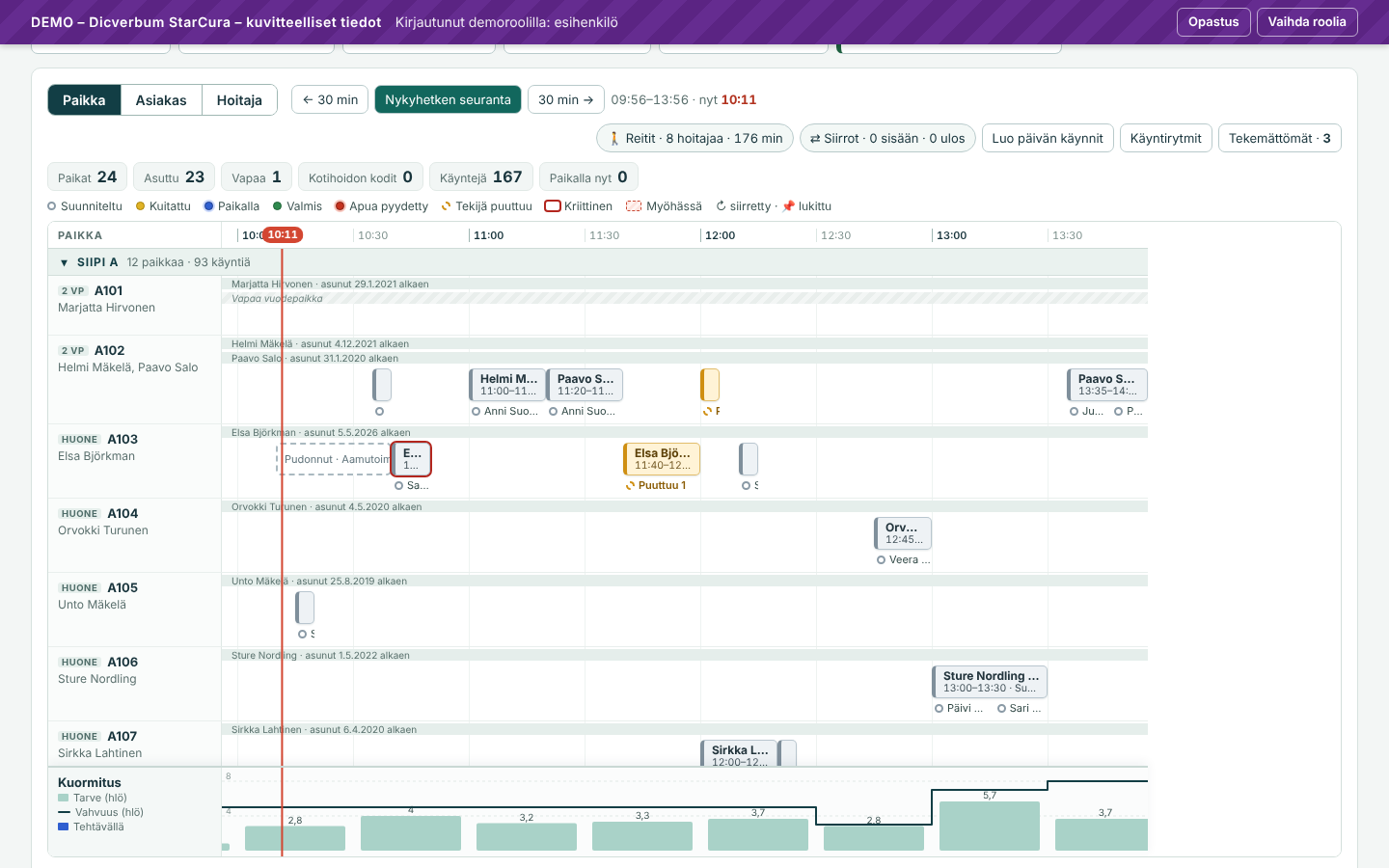Click Pudonnut · Aamutoimi dashed block
This screenshot has height=868, width=1389.
pos(334,459)
